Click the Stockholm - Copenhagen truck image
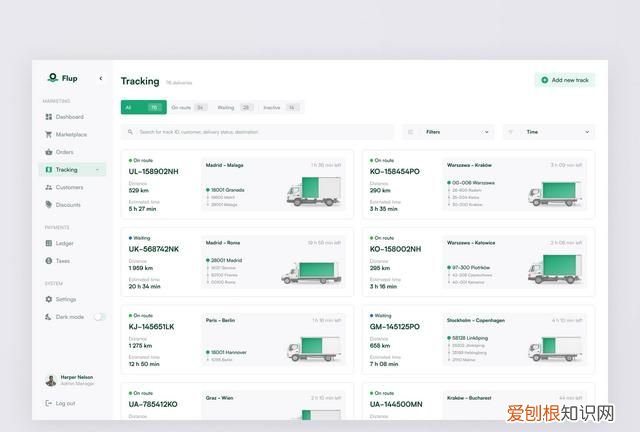Screen dimensions: 640x432 (x=555, y=349)
